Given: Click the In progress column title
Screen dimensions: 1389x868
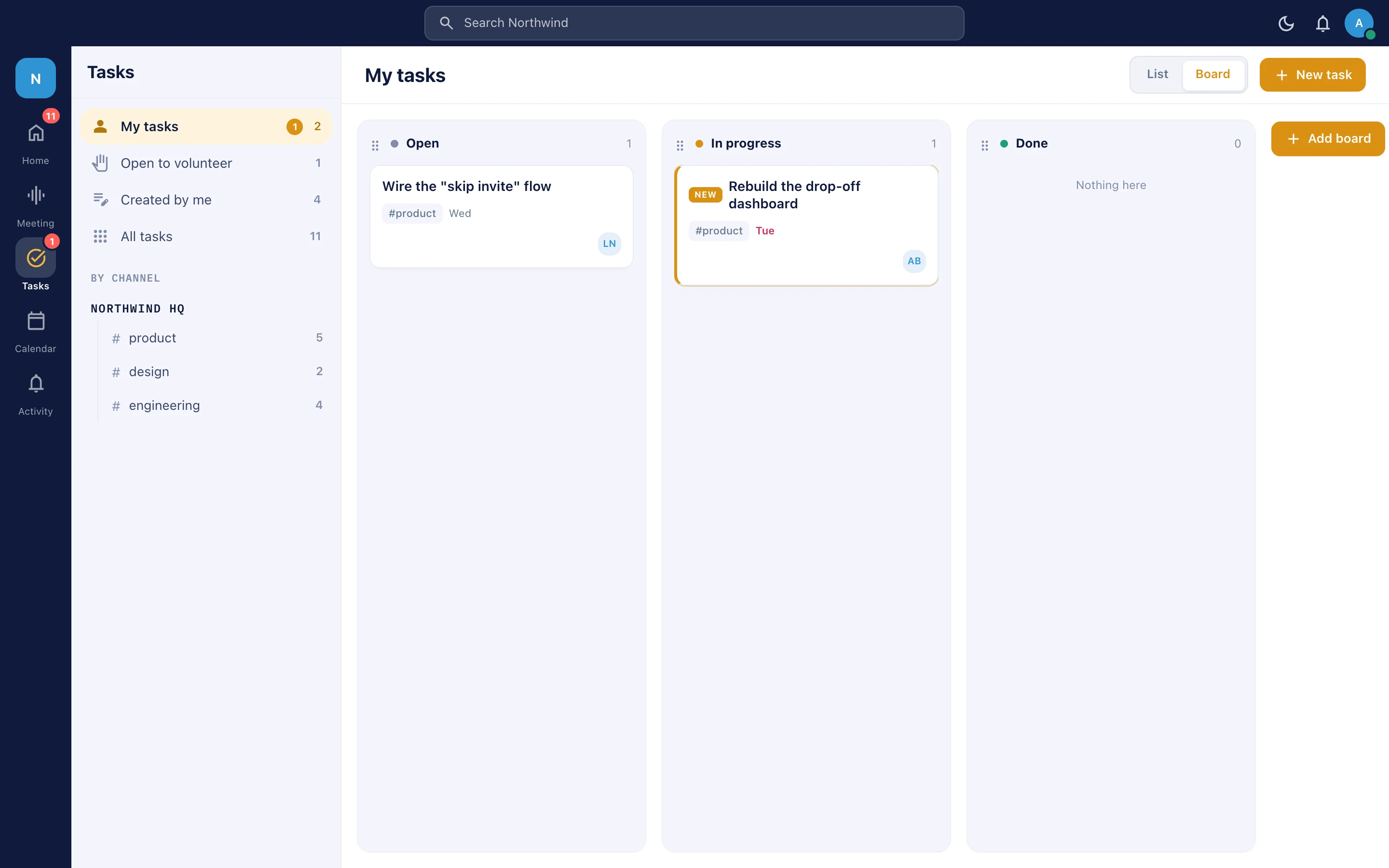Looking at the screenshot, I should 746,144.
